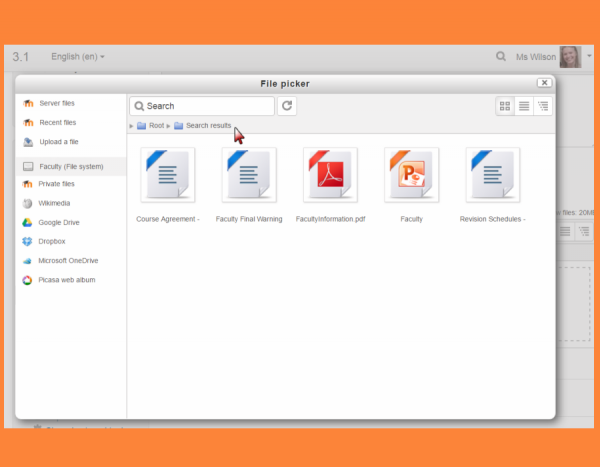
Task: Open the Google Drive repository
Action: click(x=59, y=222)
